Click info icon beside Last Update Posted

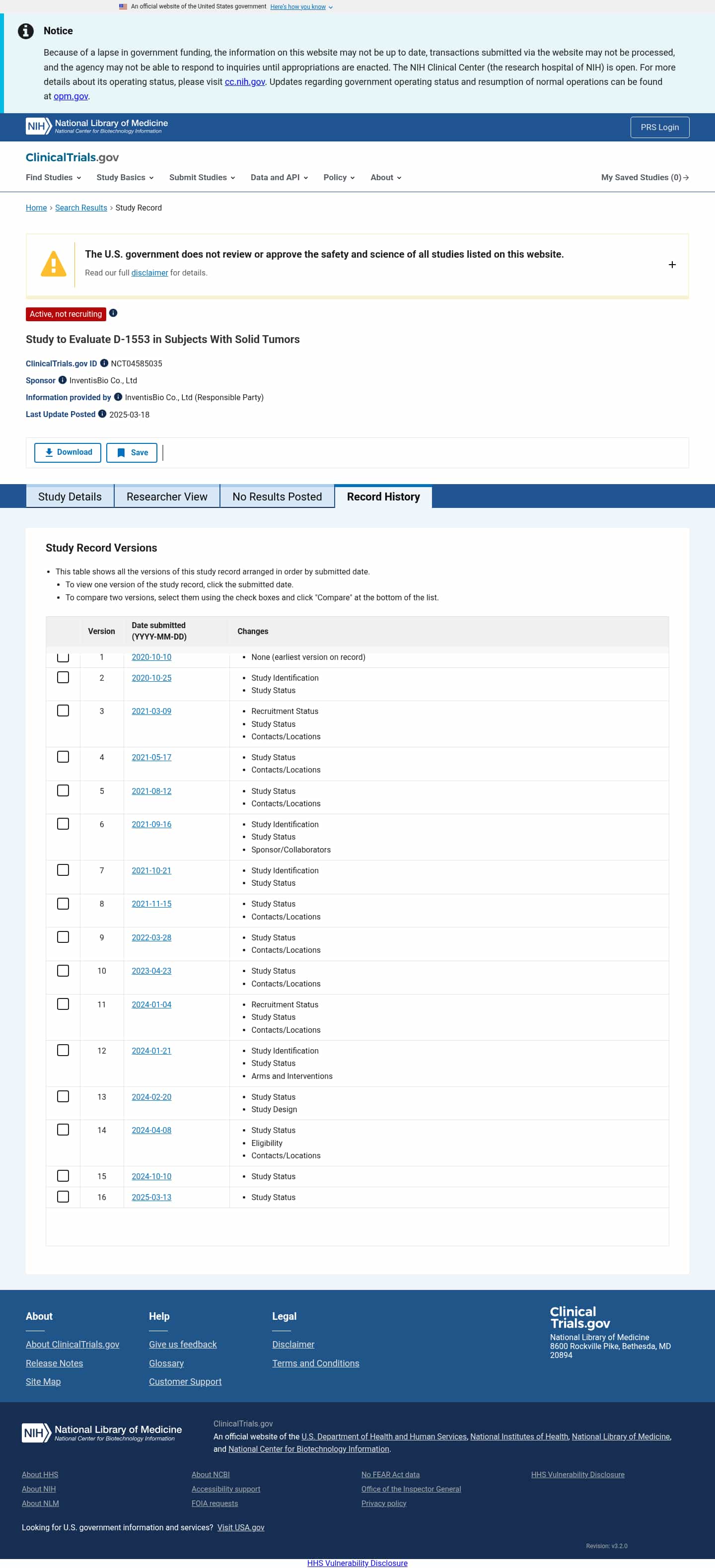102,415
